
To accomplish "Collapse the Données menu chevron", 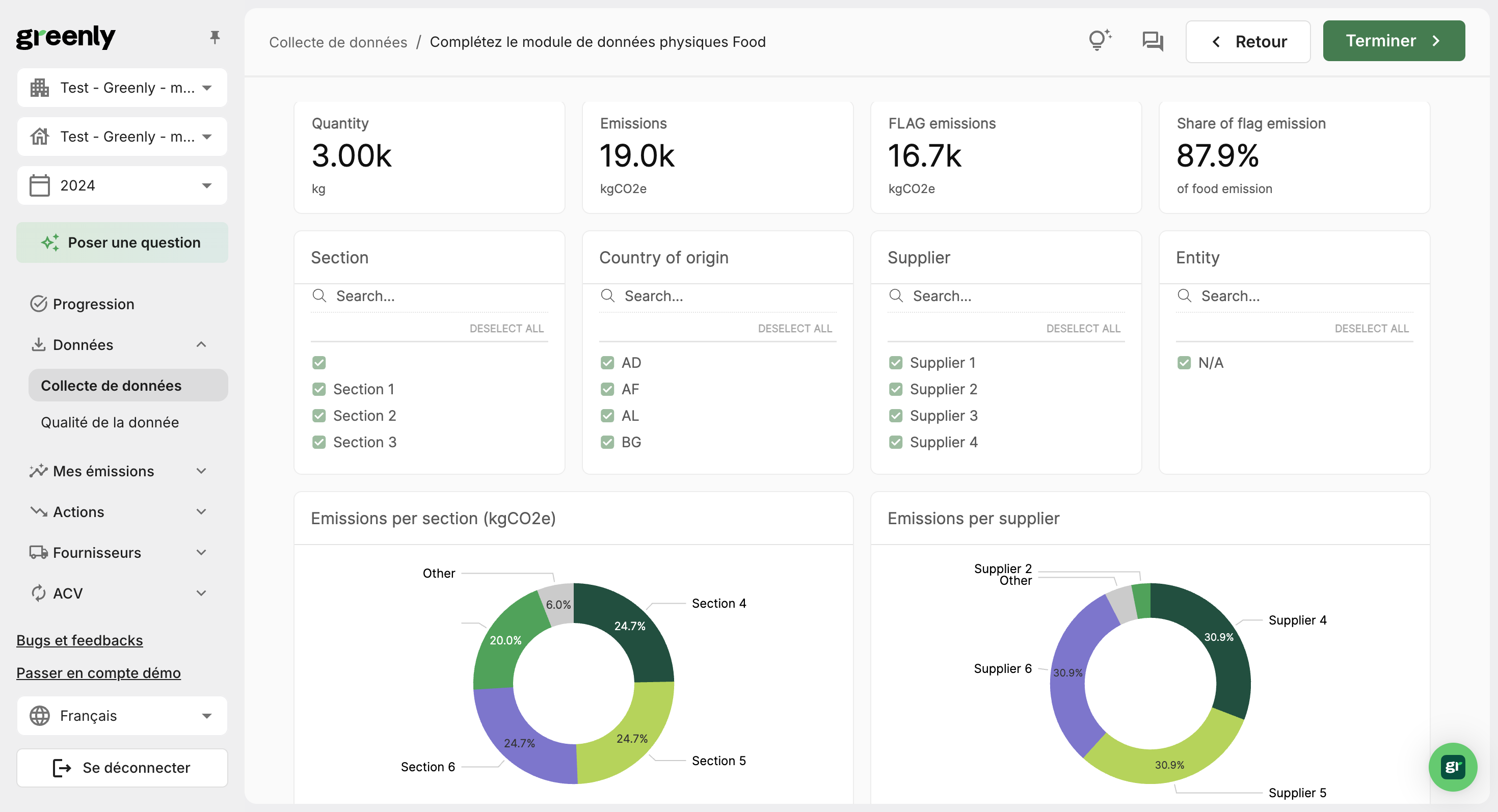I will (201, 345).
